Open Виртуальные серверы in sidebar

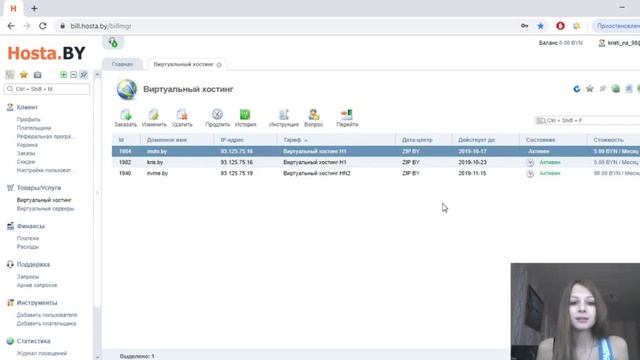[x=45, y=209]
